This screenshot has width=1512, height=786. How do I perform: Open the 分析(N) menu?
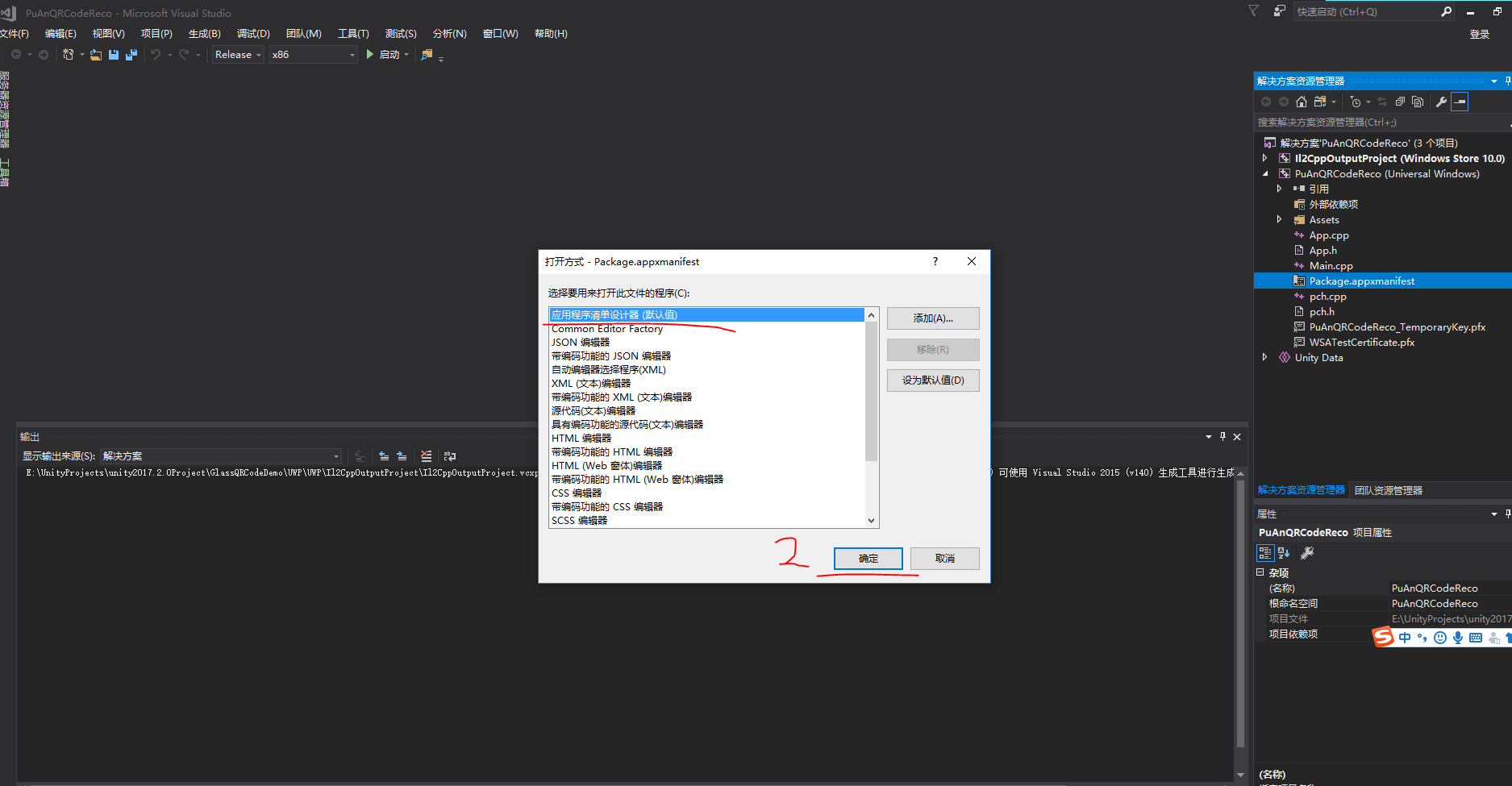click(450, 34)
